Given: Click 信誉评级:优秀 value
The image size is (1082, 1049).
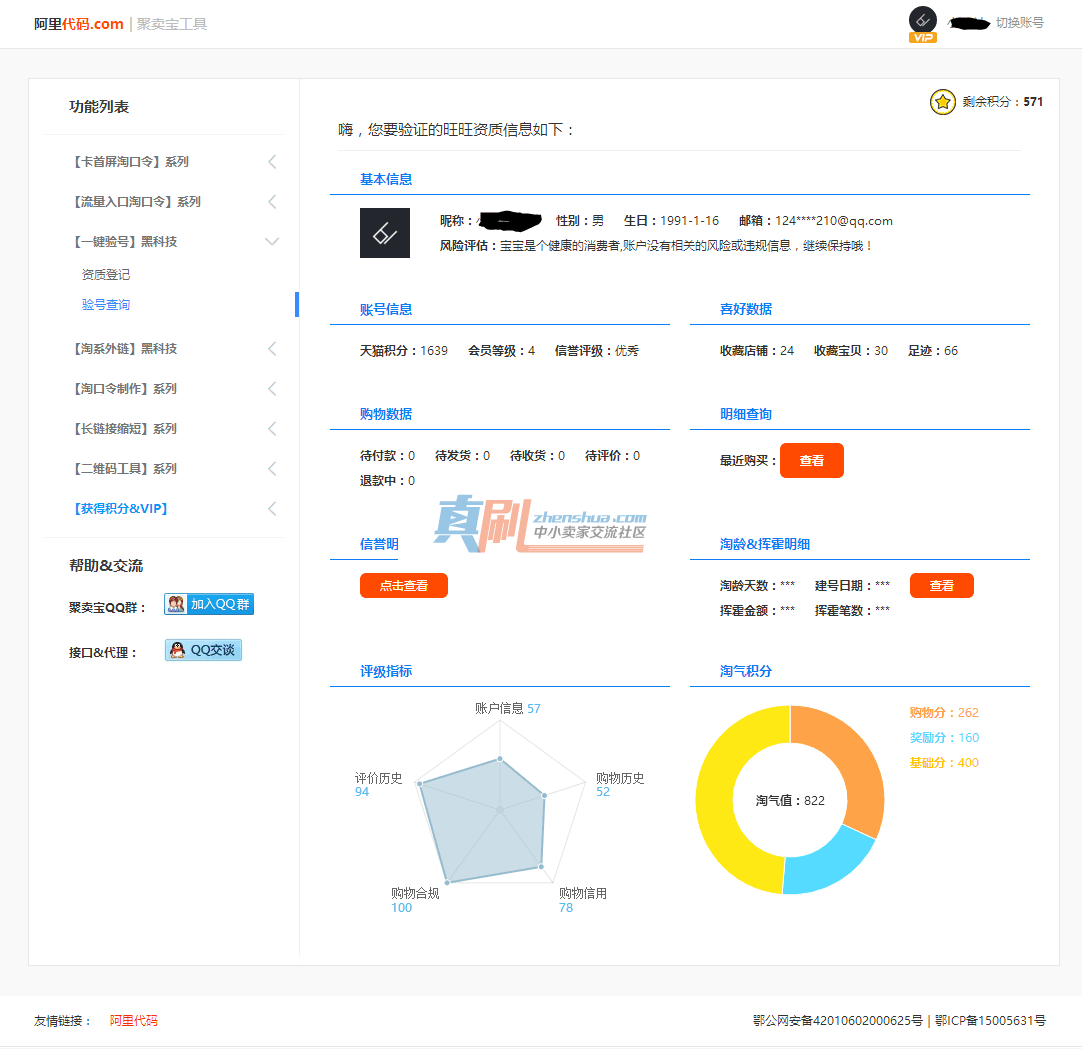Looking at the screenshot, I should (x=596, y=351).
